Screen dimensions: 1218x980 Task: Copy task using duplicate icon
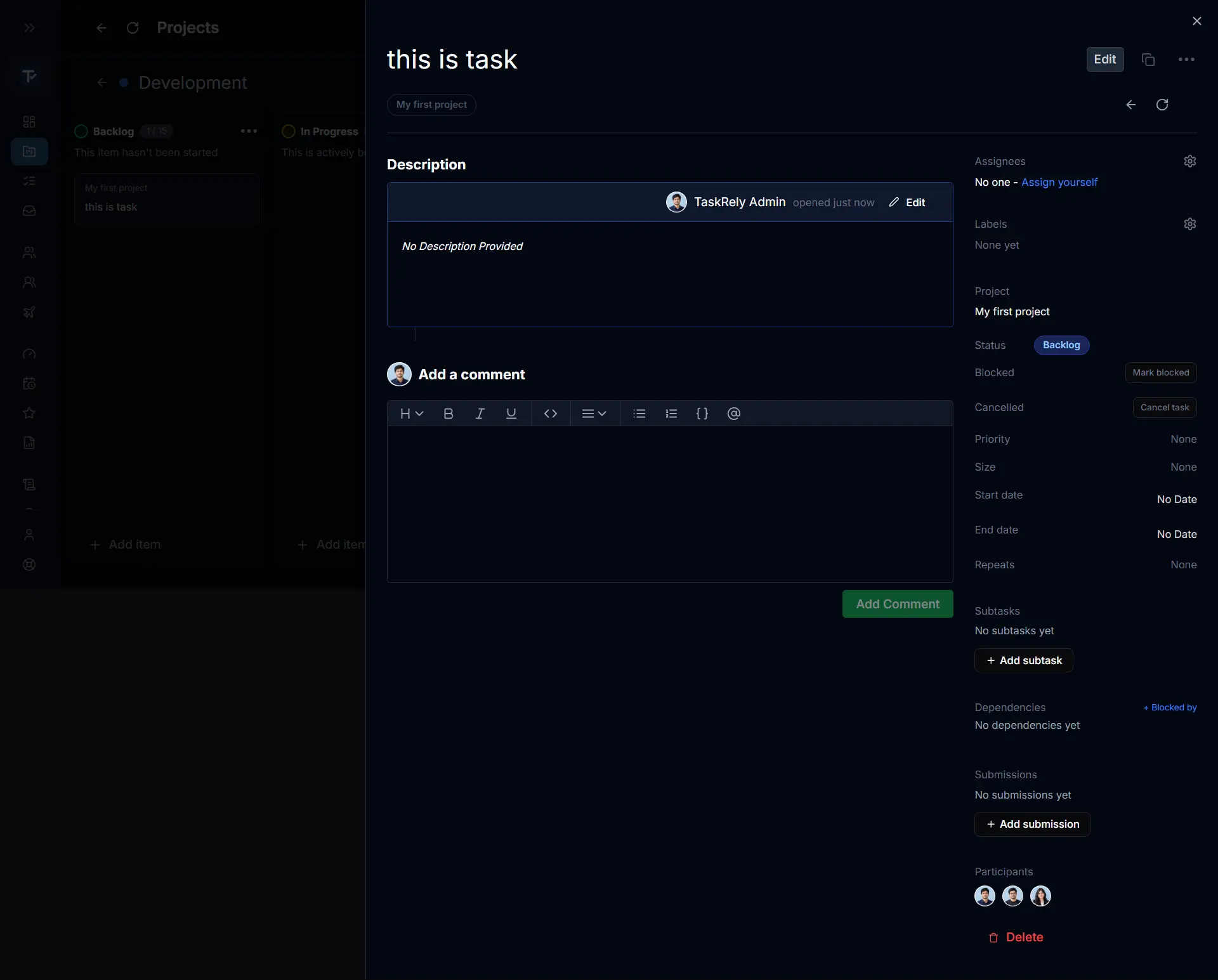click(1148, 60)
